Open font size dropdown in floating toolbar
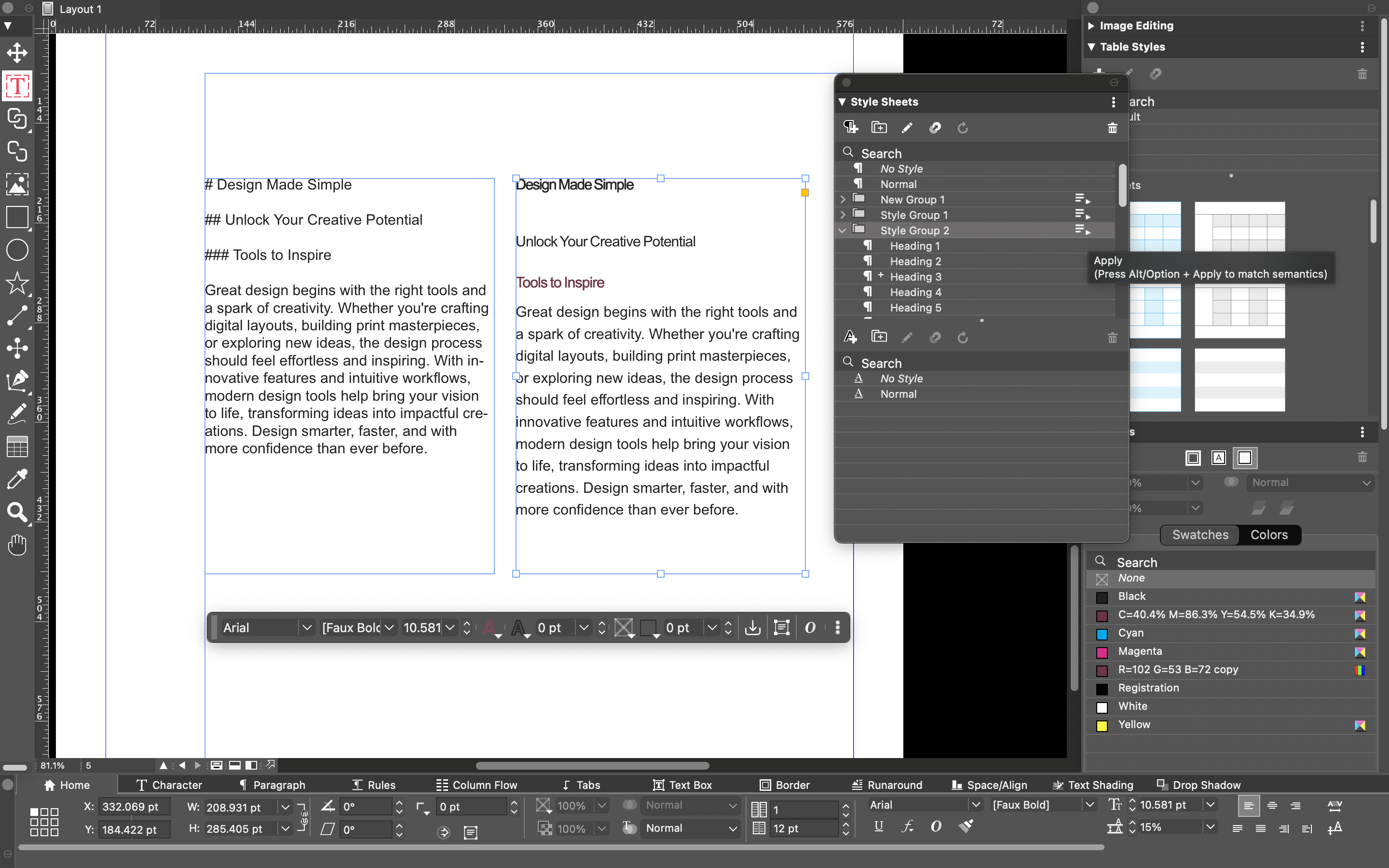 tap(450, 627)
